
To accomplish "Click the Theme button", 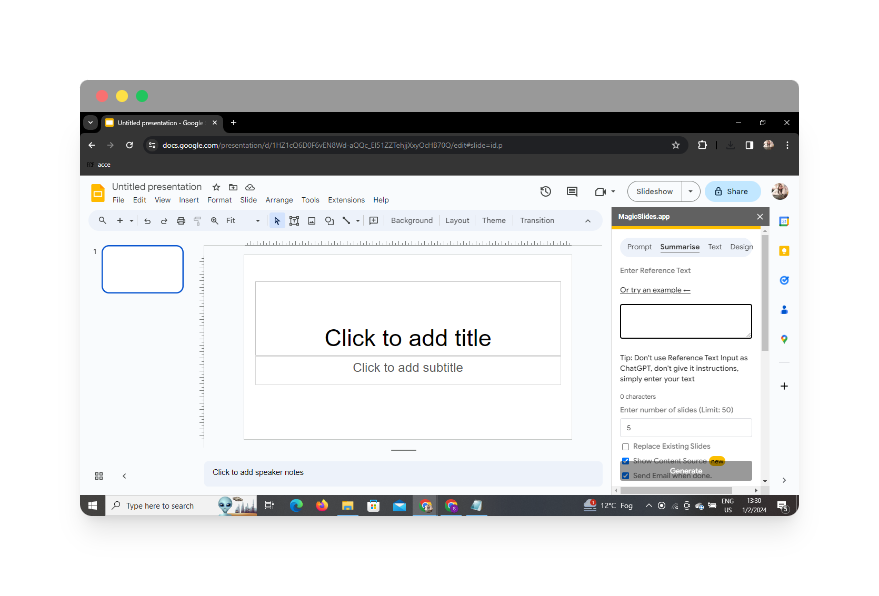I will click(x=494, y=221).
